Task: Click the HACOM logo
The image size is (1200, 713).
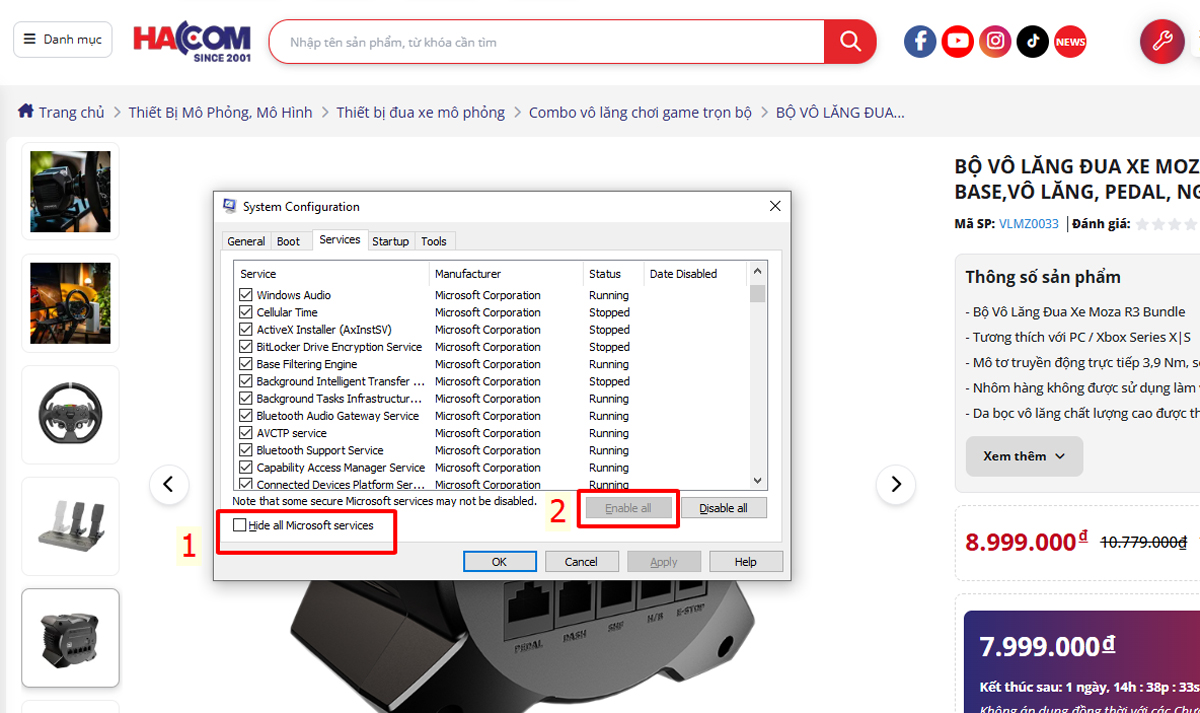Action: point(192,40)
